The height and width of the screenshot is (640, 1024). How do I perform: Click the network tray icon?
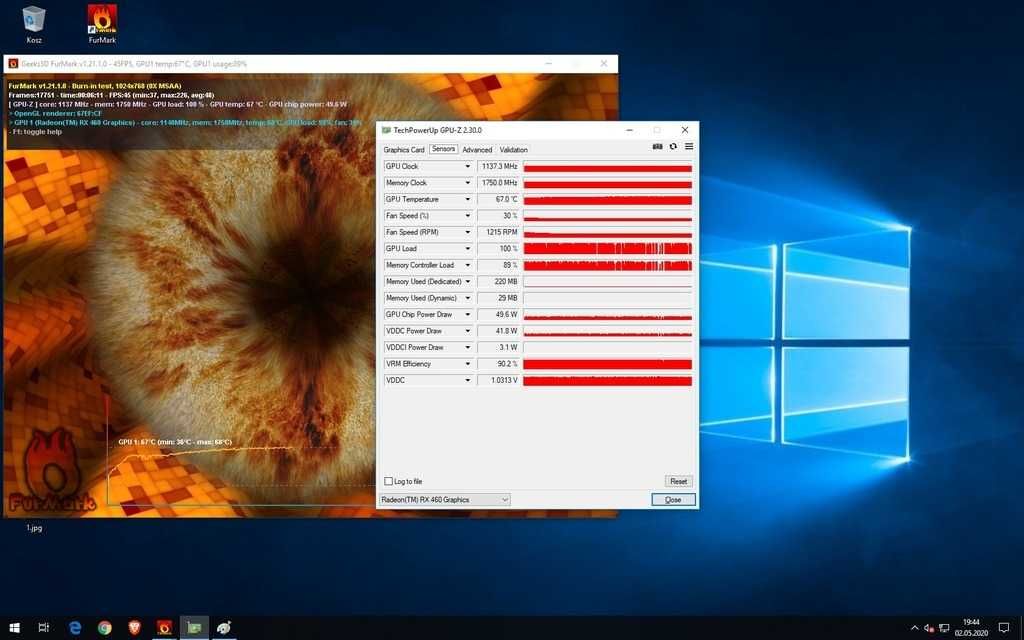click(x=944, y=628)
